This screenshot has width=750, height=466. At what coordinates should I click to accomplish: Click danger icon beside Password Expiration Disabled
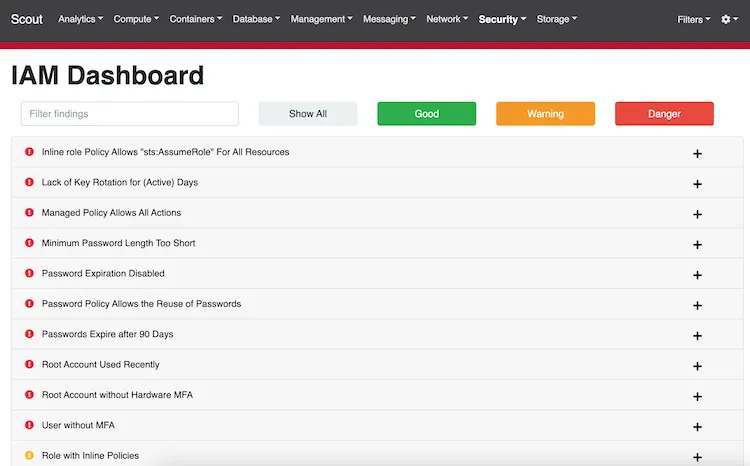click(x=29, y=273)
